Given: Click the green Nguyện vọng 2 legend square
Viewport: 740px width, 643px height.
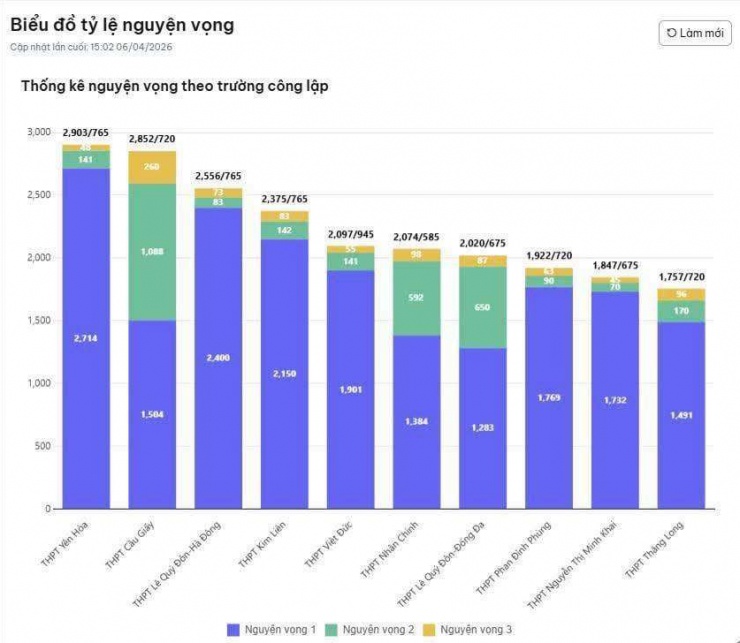Looking at the screenshot, I should click(332, 629).
